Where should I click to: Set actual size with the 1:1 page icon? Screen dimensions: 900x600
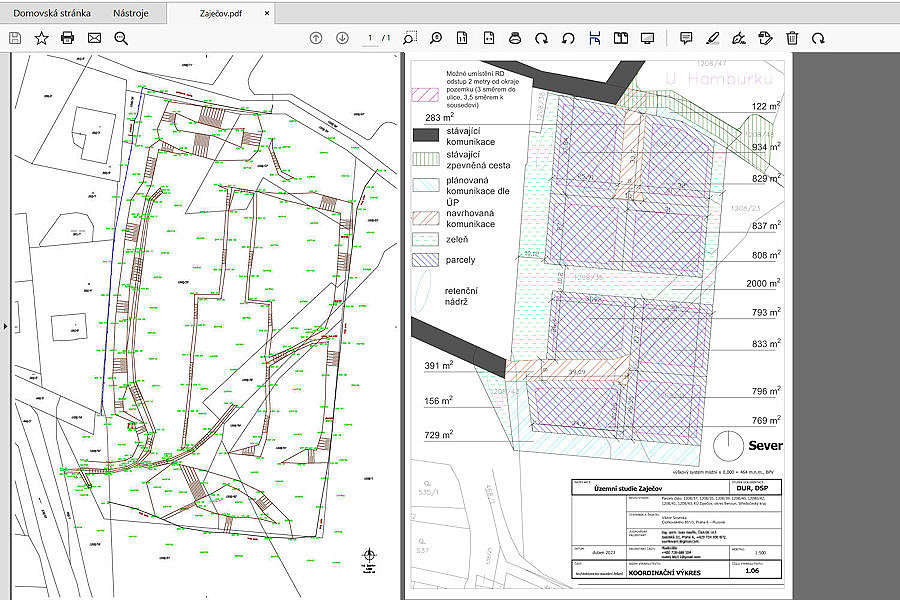click(x=462, y=38)
